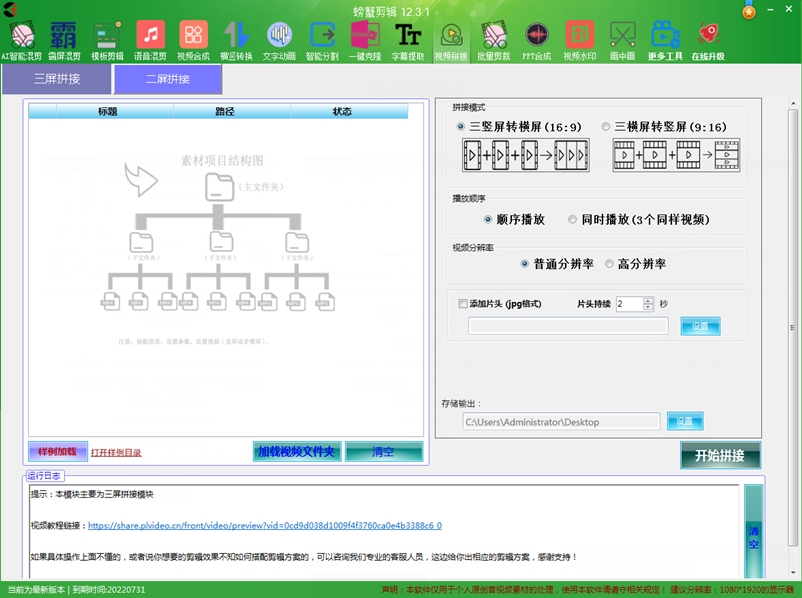The height and width of the screenshot is (598, 802).
Task: Open the 视频水印 module
Action: [580, 38]
